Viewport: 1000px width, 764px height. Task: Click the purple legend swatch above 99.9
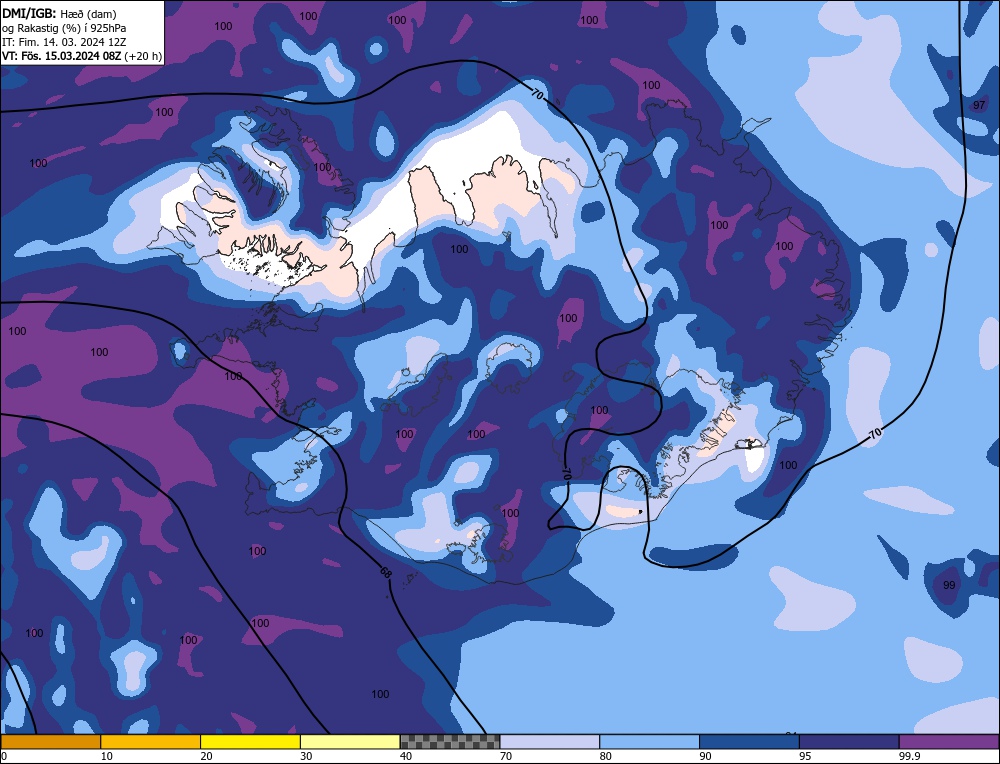(x=949, y=742)
